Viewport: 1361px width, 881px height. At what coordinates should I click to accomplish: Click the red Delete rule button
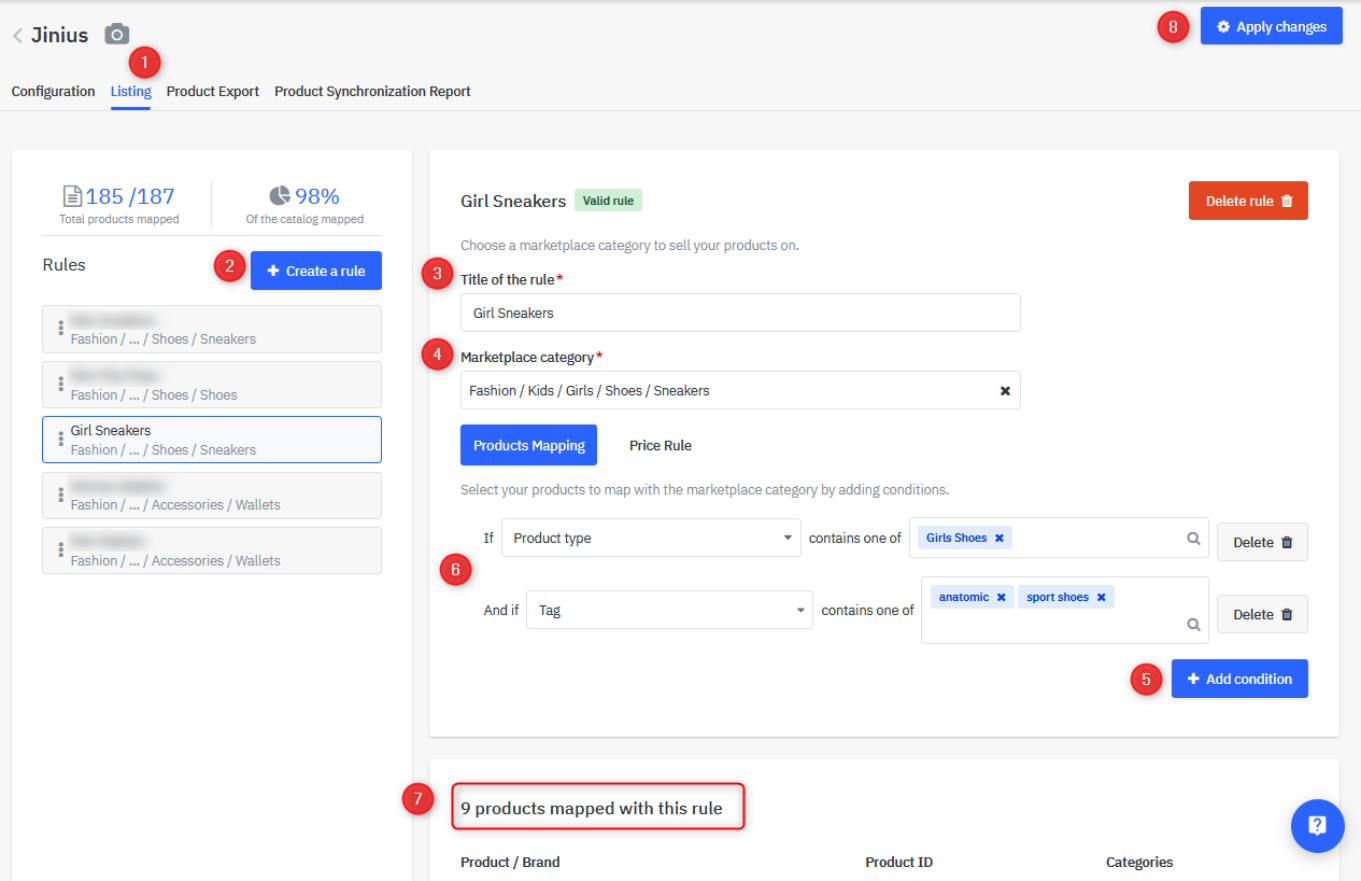[1247, 201]
